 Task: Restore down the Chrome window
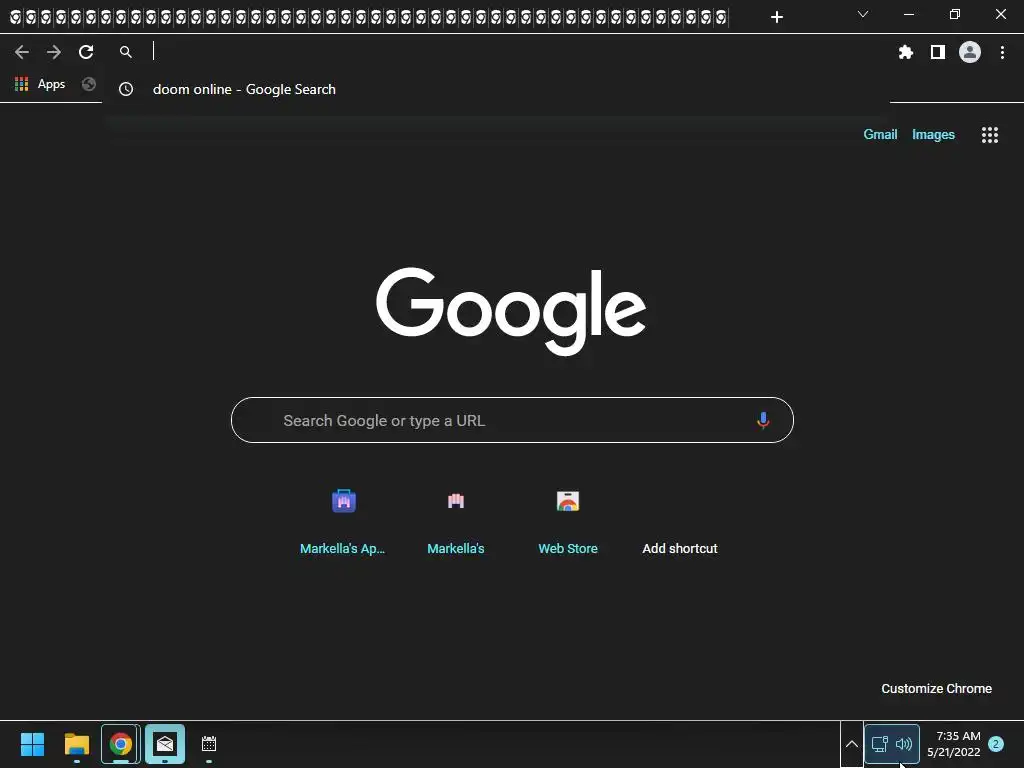pyautogui.click(x=955, y=14)
